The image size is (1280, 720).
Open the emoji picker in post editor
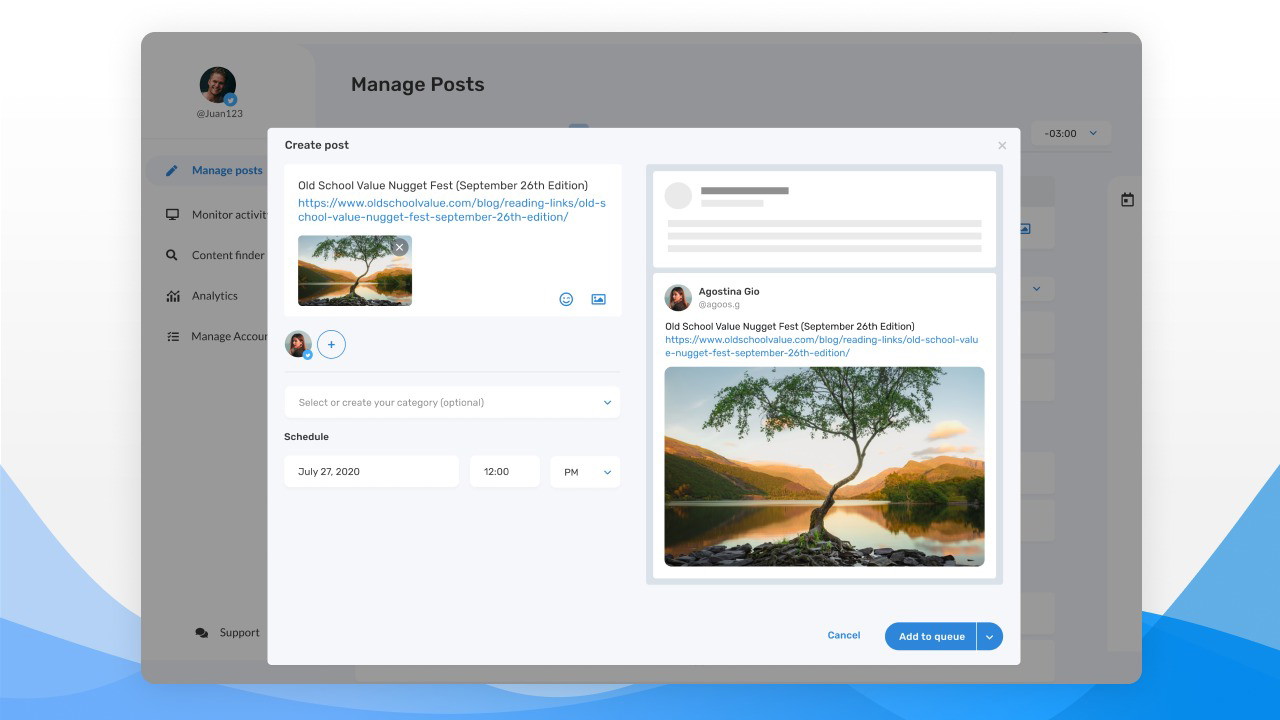566,299
